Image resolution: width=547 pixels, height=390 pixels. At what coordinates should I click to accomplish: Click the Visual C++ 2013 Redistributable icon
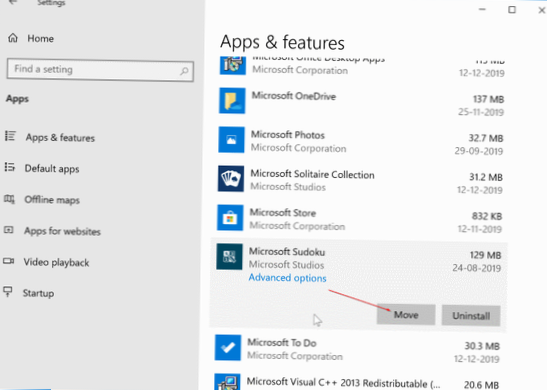[227, 382]
